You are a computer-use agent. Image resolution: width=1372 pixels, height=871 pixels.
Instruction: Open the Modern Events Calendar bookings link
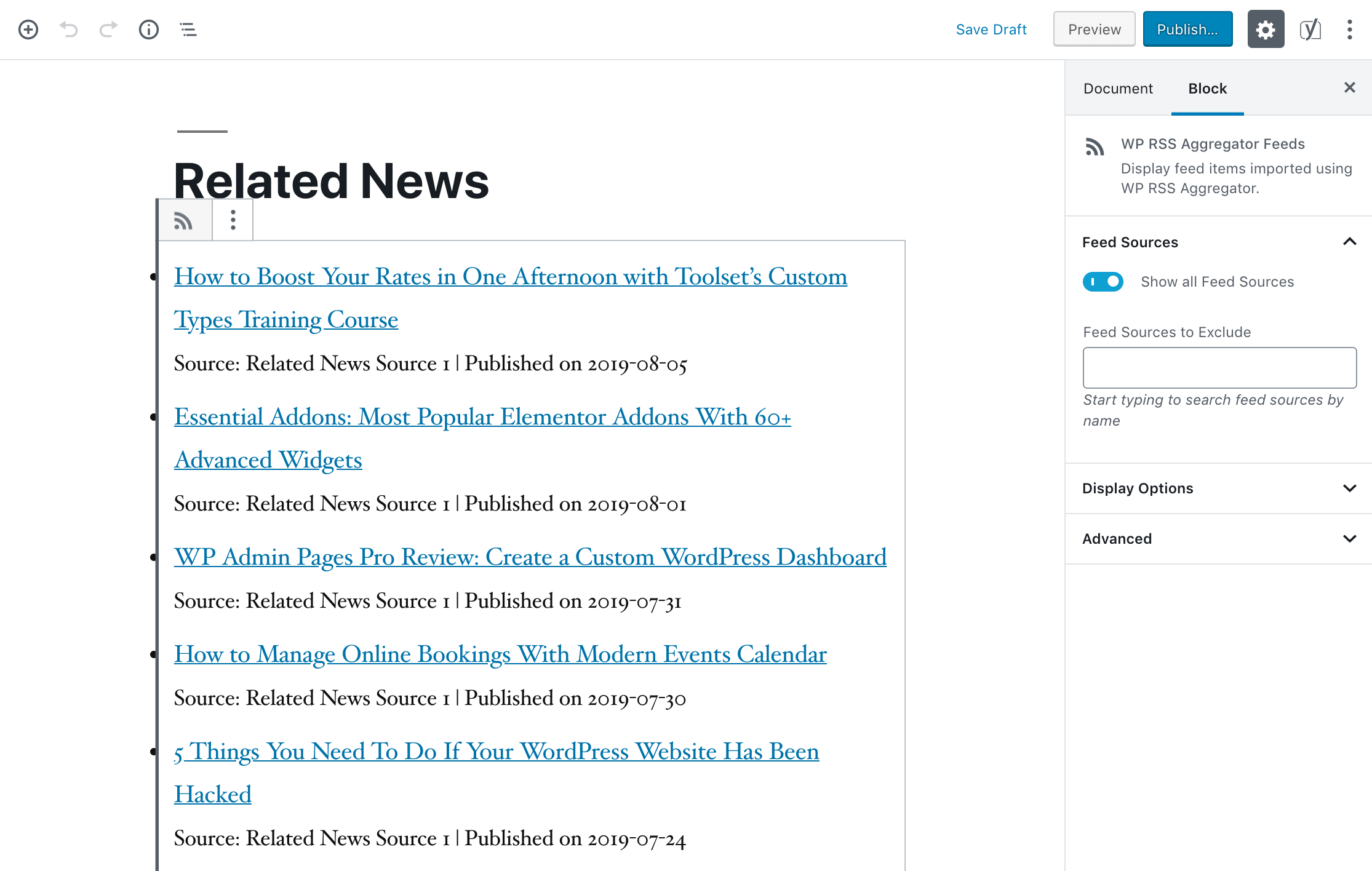click(x=500, y=654)
